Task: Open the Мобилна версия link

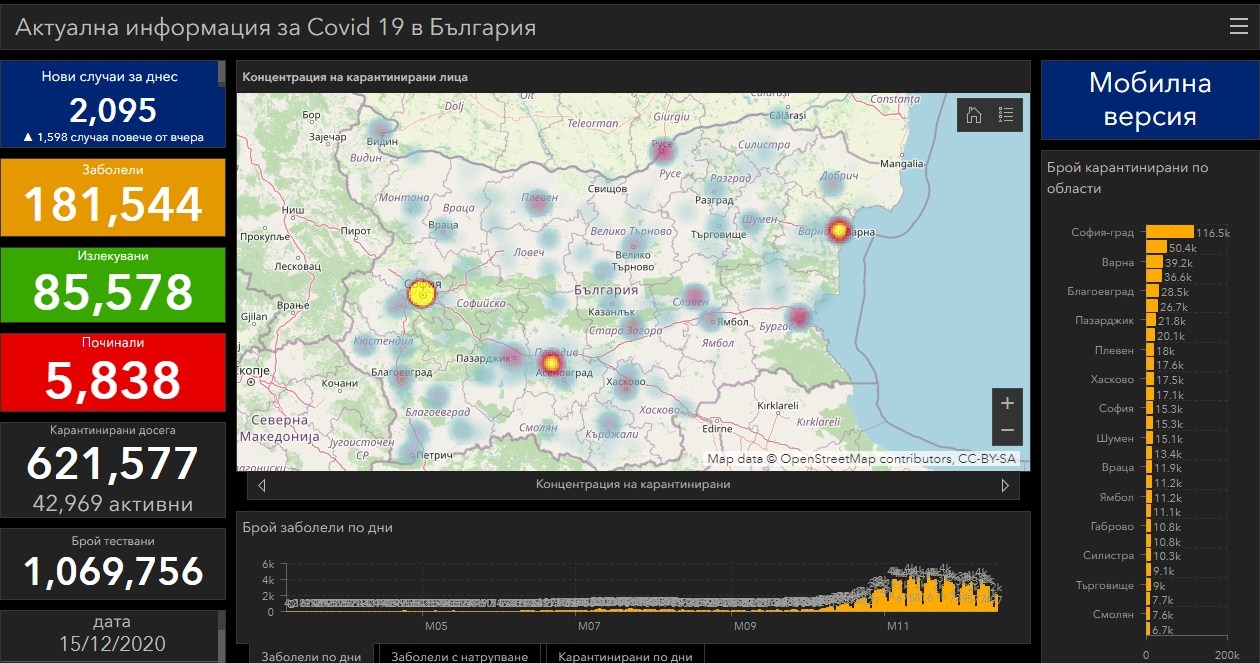Action: [x=1149, y=99]
